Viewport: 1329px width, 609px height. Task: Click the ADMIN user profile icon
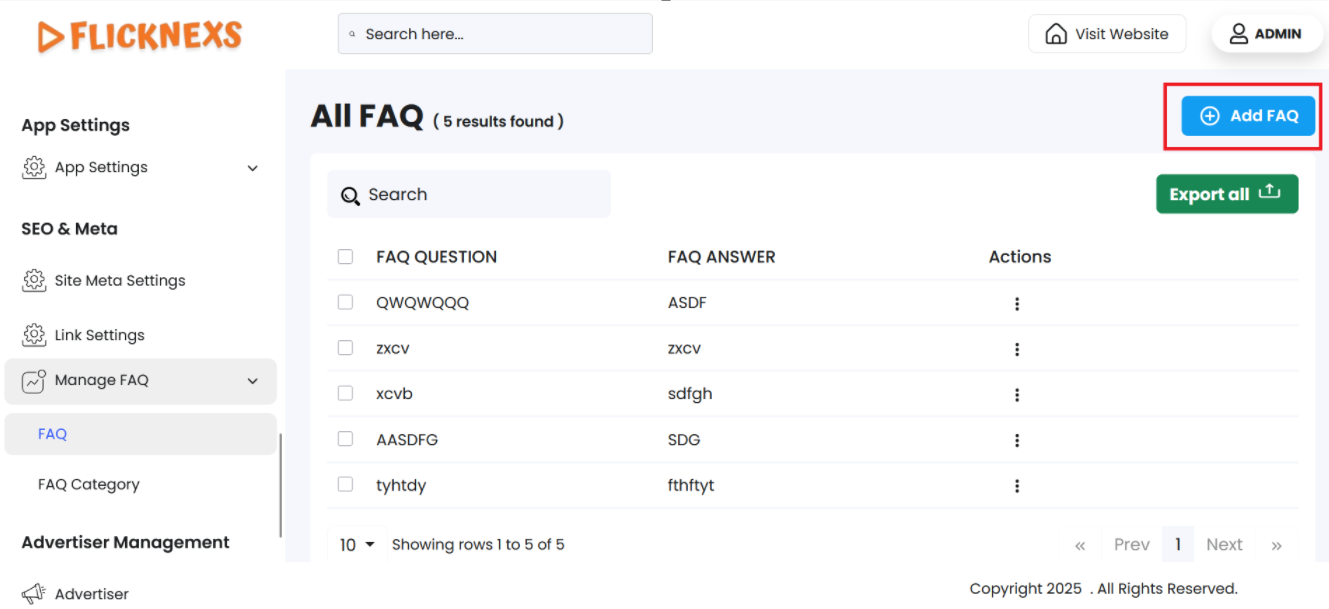(x=1238, y=34)
